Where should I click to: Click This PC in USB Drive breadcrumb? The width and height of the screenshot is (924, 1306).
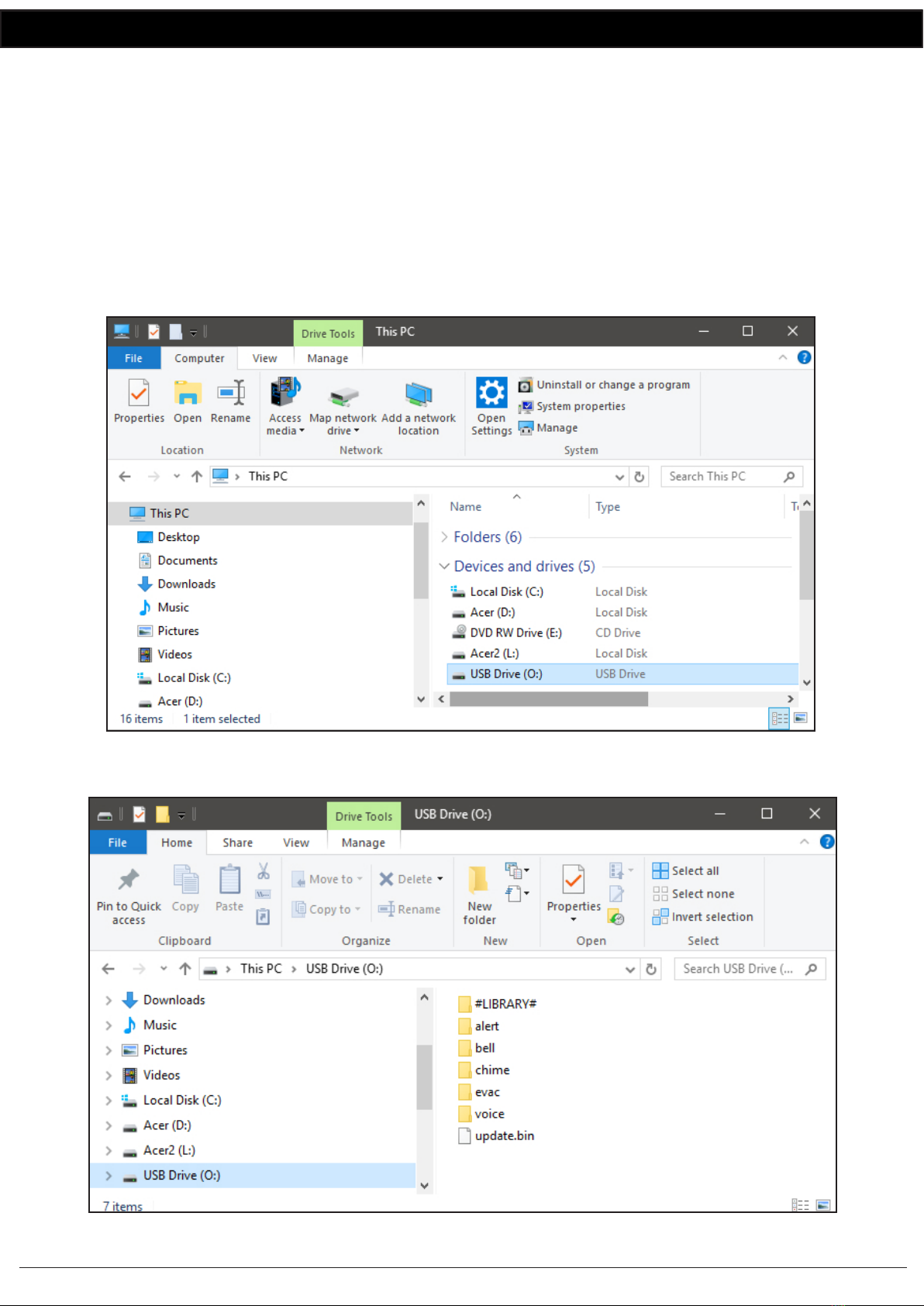point(261,969)
